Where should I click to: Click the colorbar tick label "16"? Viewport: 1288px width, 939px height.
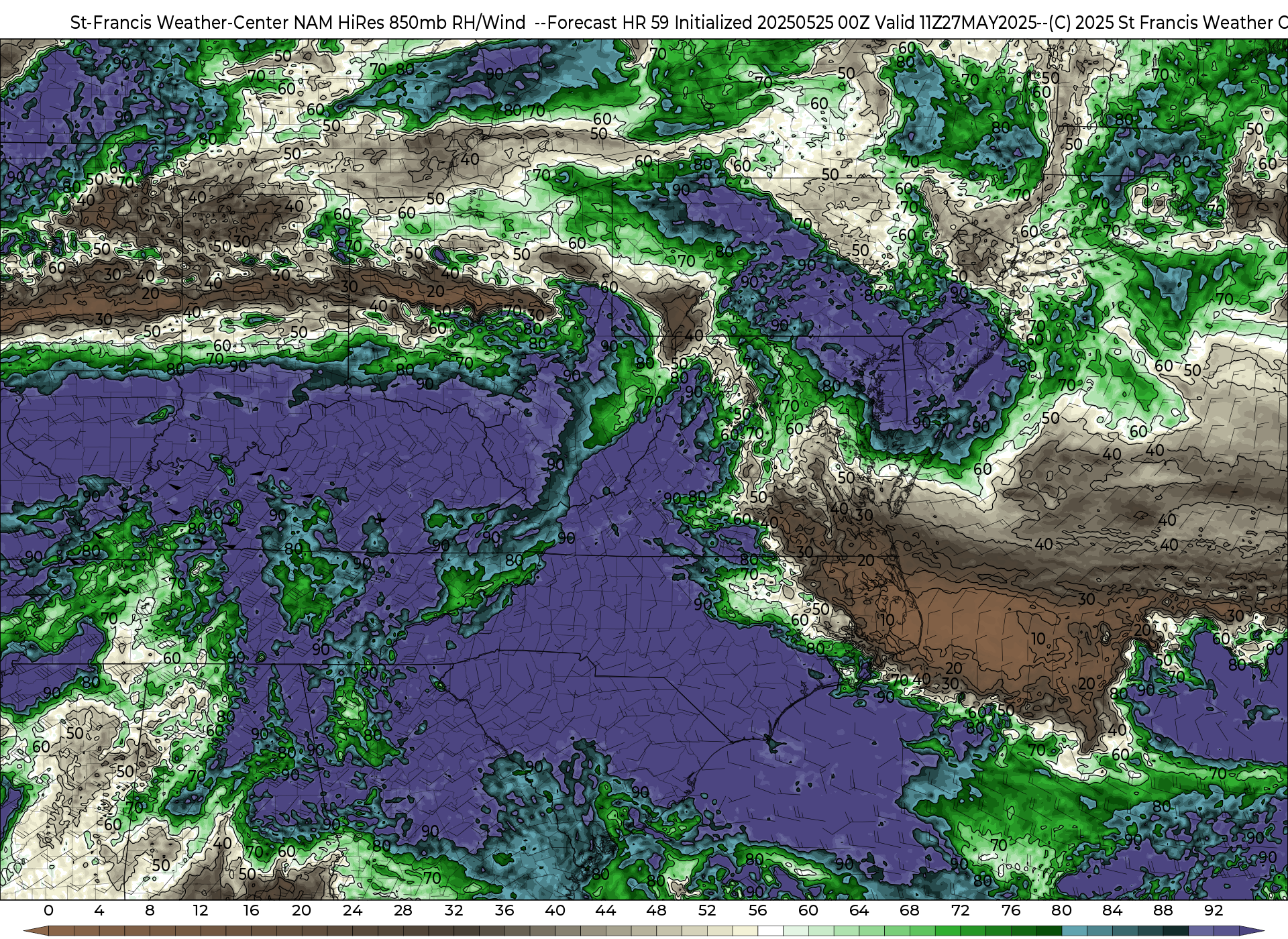251,910
